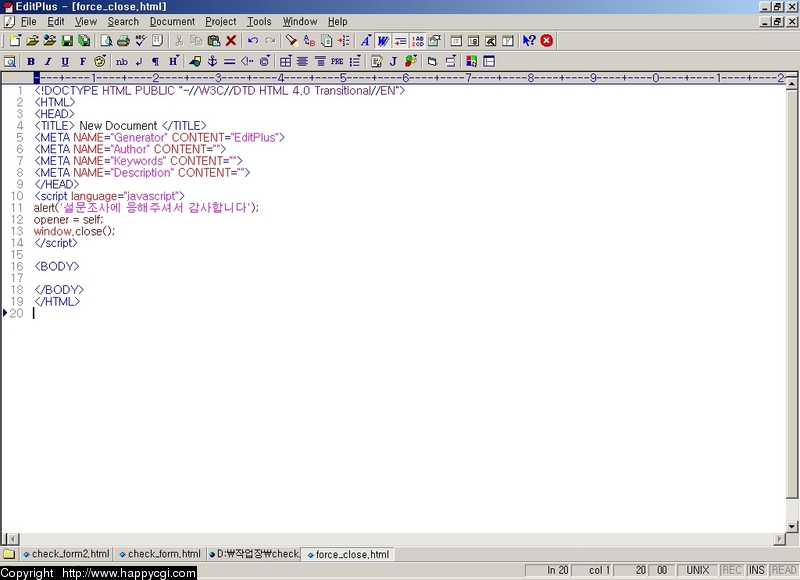The width and height of the screenshot is (800, 580).
Task: Click the INS indicator in status bar
Action: pyautogui.click(x=756, y=570)
